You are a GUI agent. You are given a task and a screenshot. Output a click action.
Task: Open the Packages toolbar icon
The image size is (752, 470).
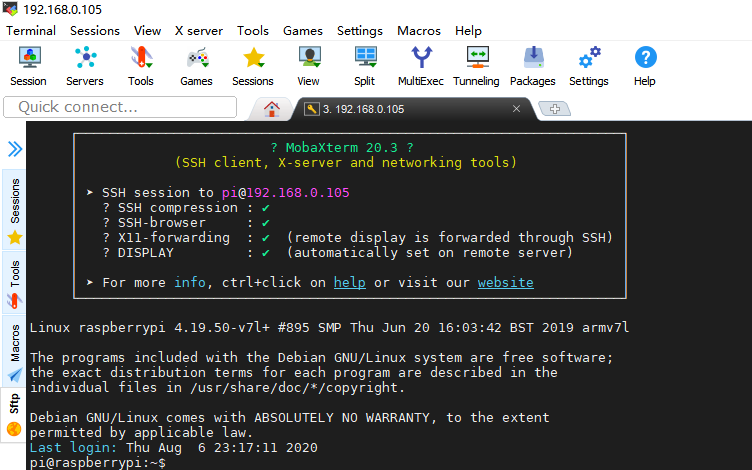[533, 66]
